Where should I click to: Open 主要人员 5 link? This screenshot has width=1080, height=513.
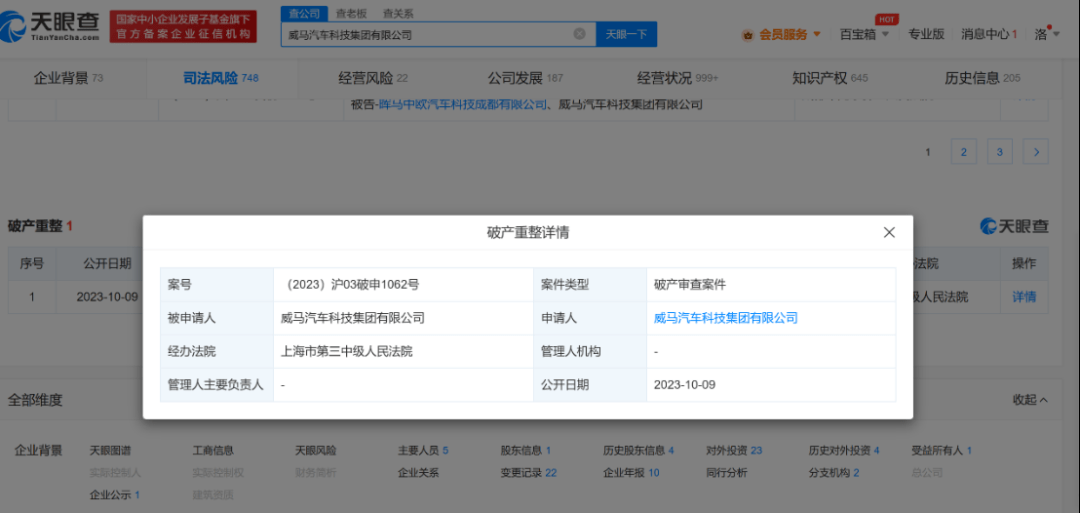tap(423, 451)
